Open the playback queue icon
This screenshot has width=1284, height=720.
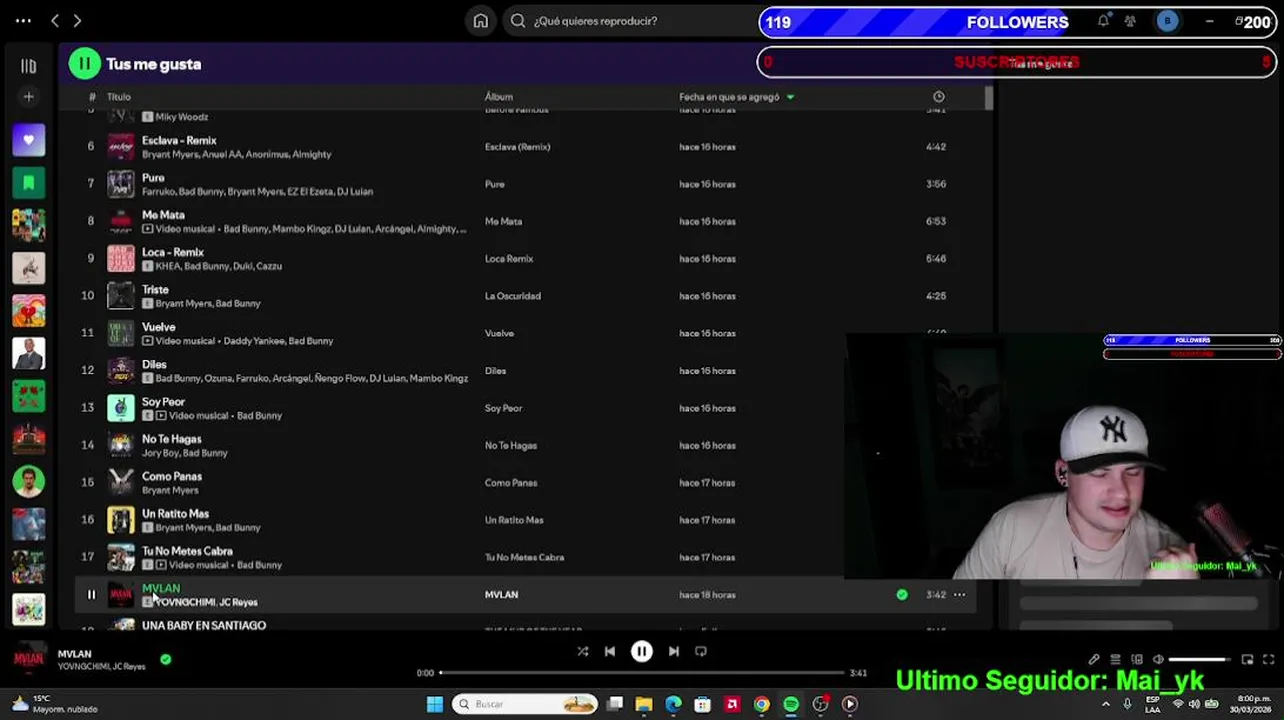click(1115, 660)
